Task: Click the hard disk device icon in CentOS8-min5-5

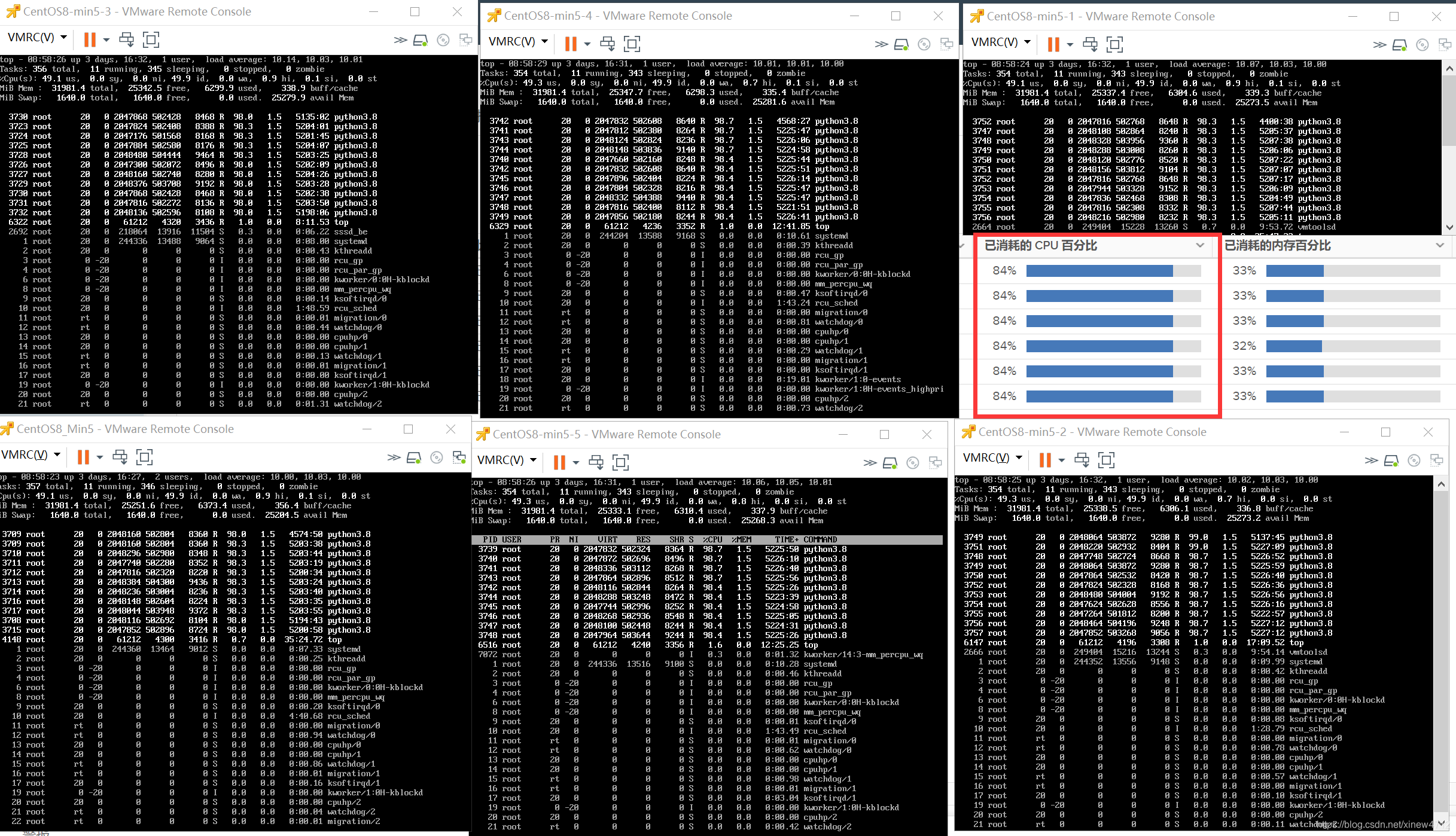Action: point(890,463)
